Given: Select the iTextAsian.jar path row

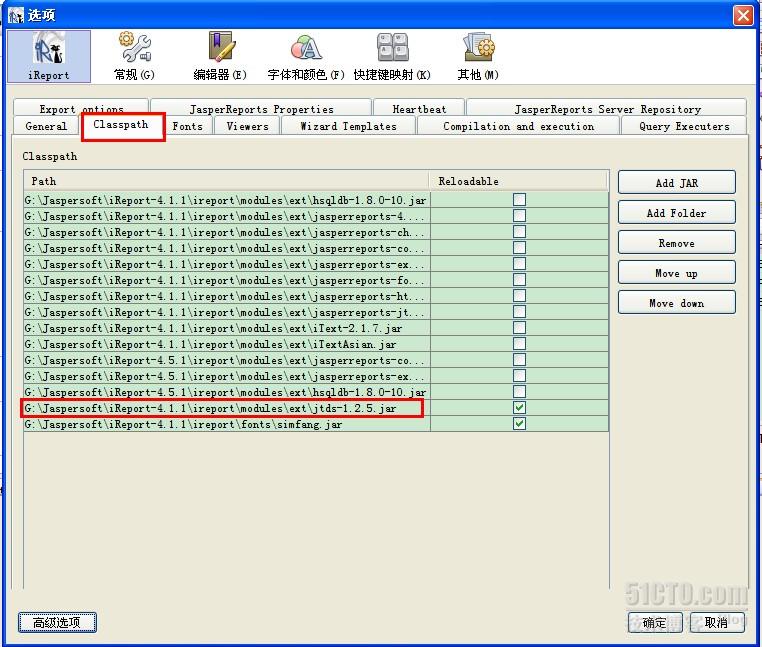Looking at the screenshot, I should pos(227,344).
